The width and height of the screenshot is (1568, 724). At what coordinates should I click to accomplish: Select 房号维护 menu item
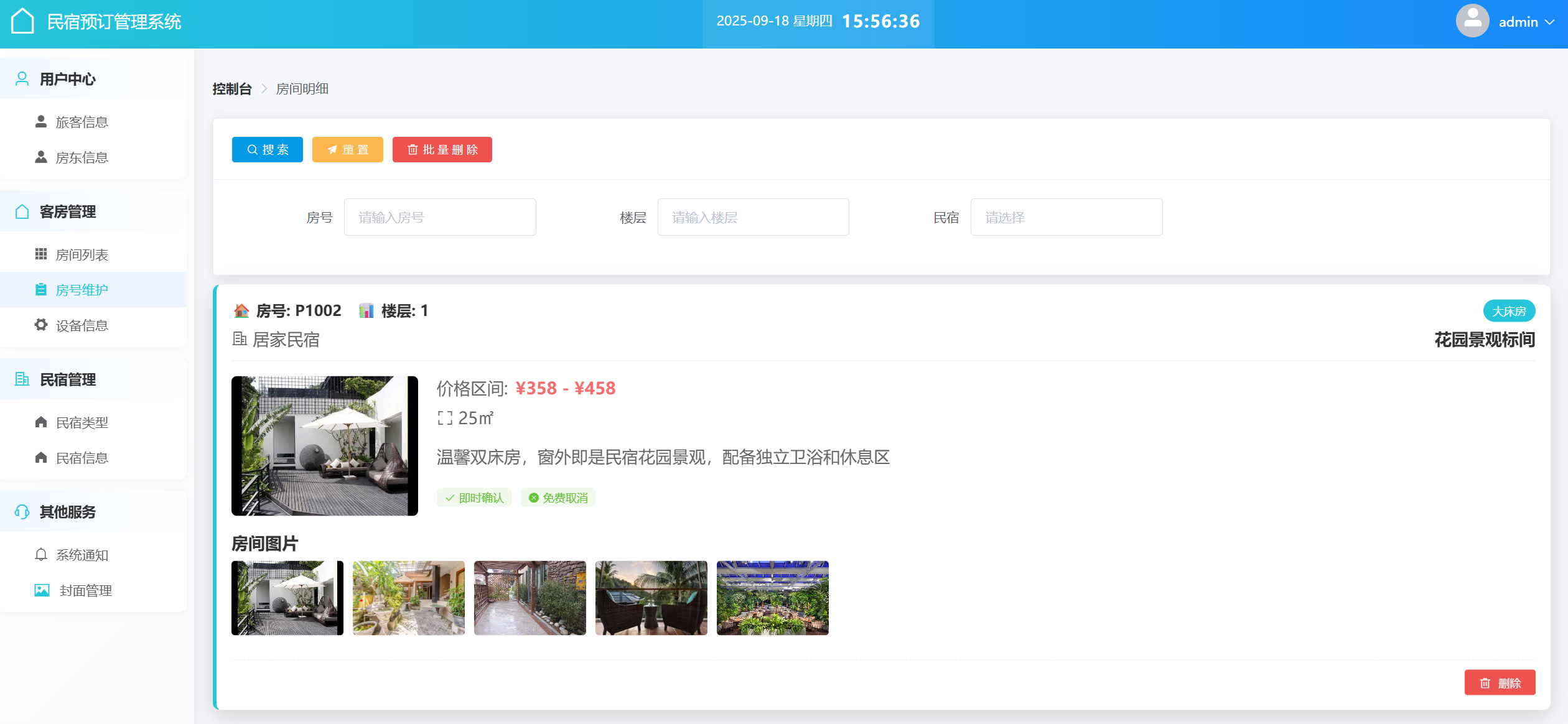pyautogui.click(x=93, y=290)
